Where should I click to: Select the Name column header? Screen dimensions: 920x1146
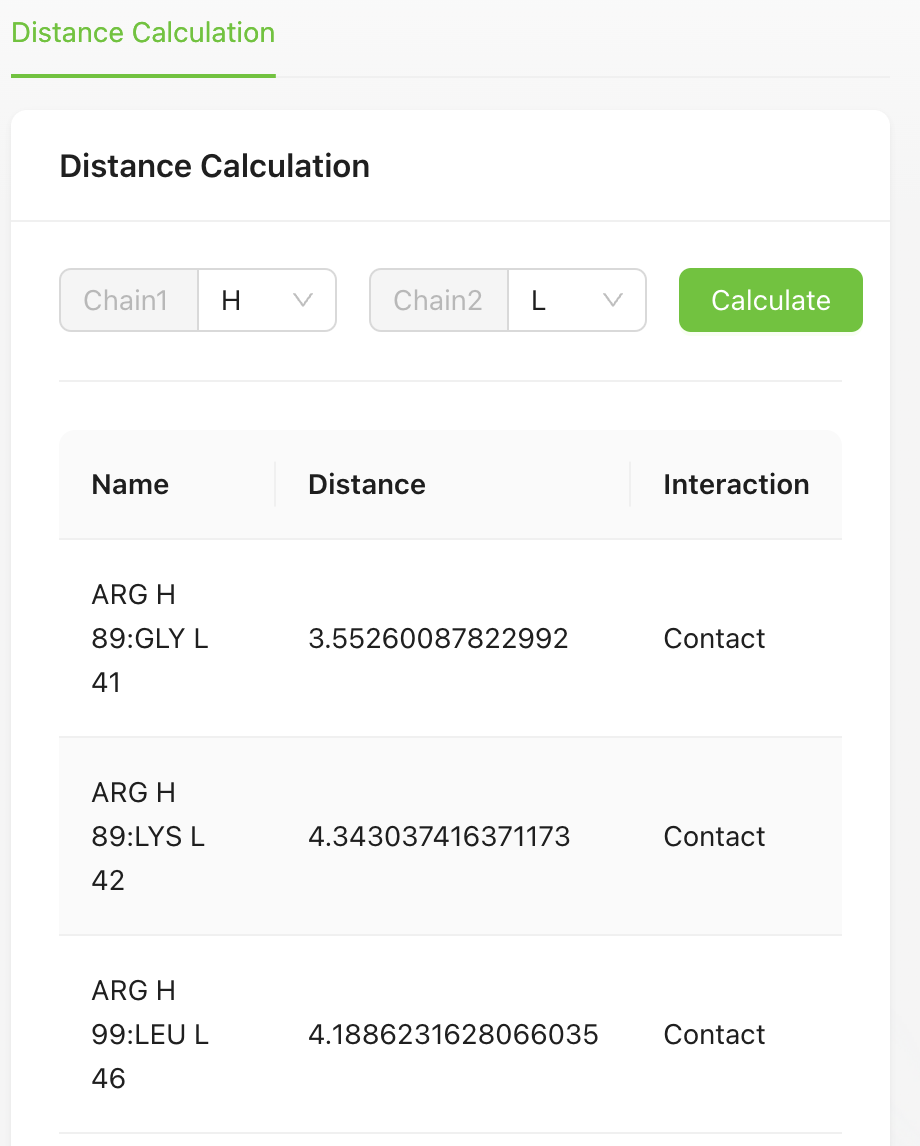click(130, 484)
